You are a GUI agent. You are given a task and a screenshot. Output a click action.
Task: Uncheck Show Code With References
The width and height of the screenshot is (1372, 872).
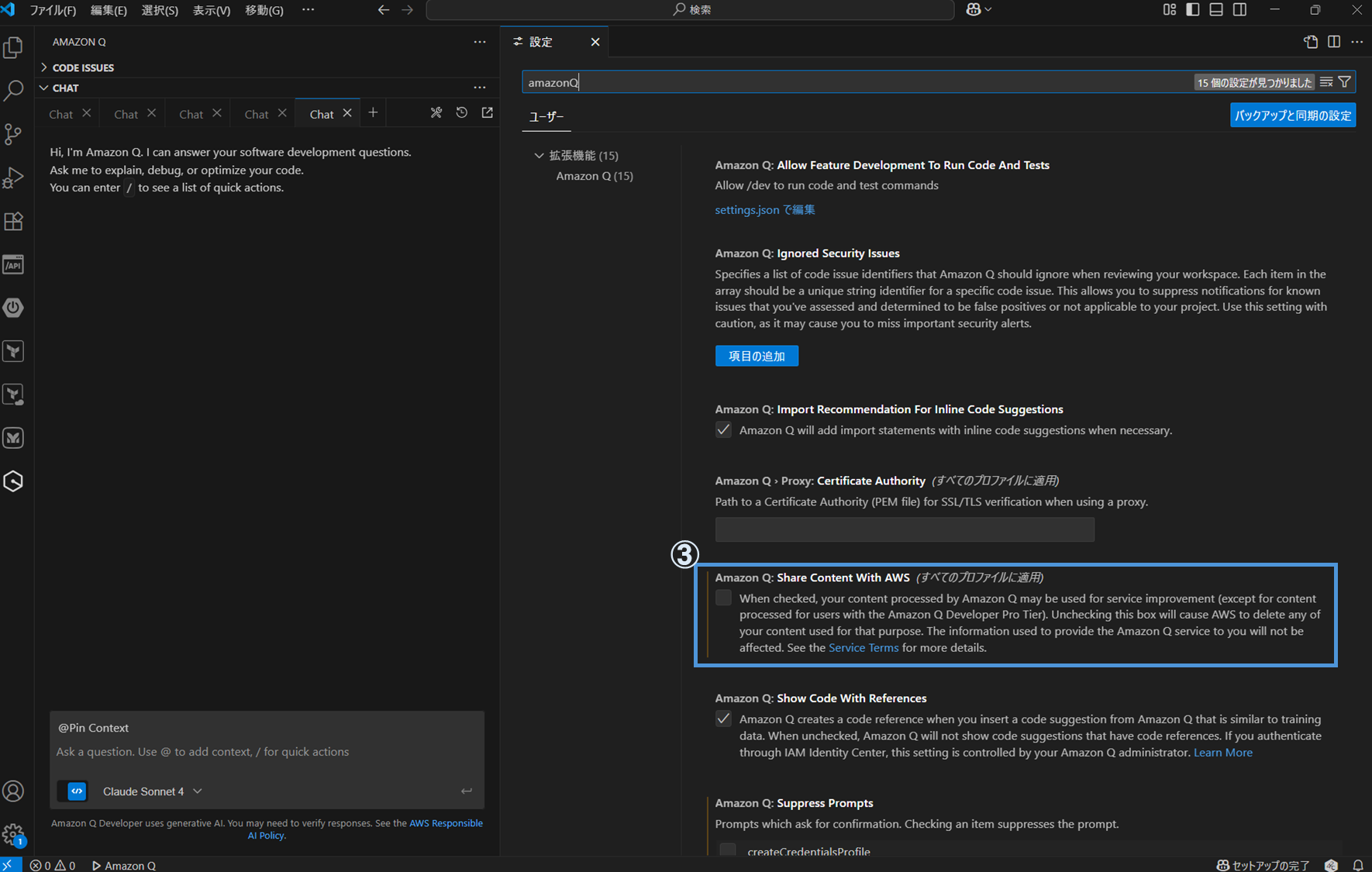click(723, 719)
